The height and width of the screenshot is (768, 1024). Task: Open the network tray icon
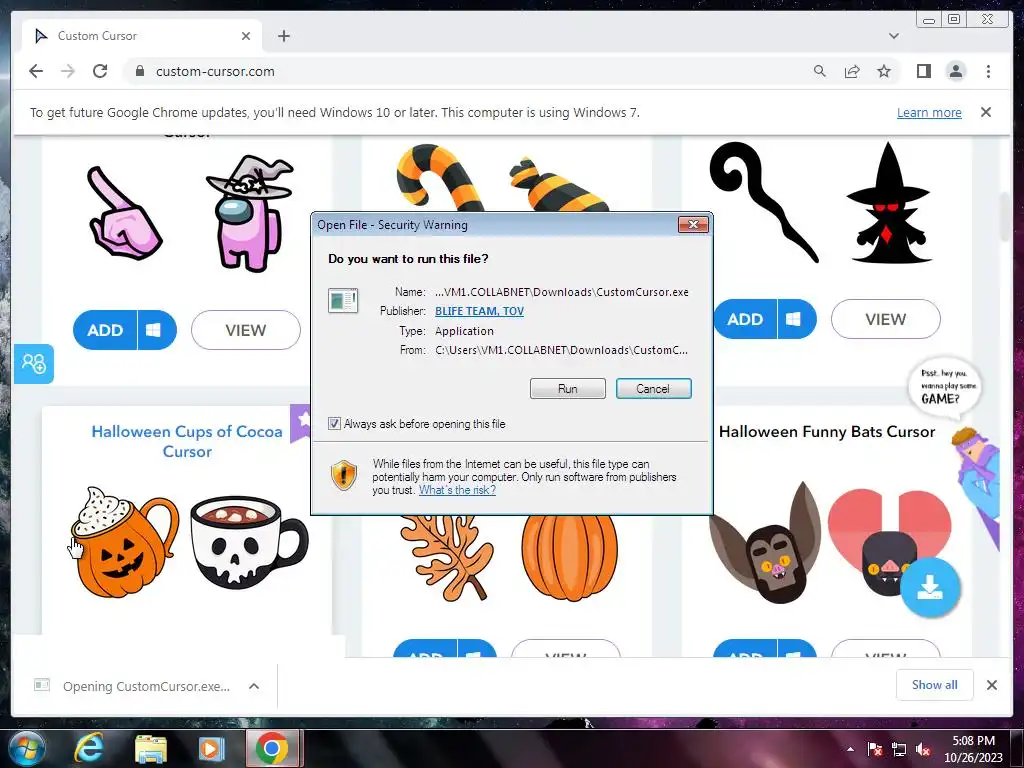click(x=899, y=749)
